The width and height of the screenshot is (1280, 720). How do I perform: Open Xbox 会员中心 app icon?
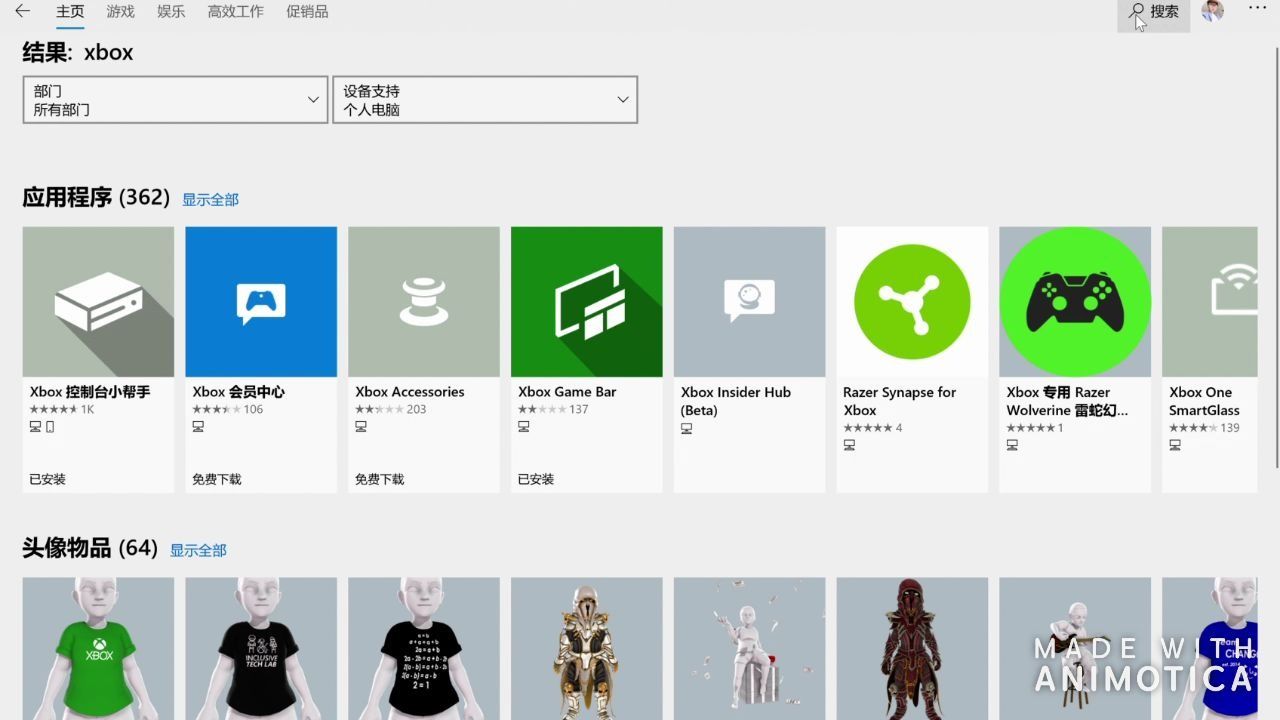click(x=261, y=302)
